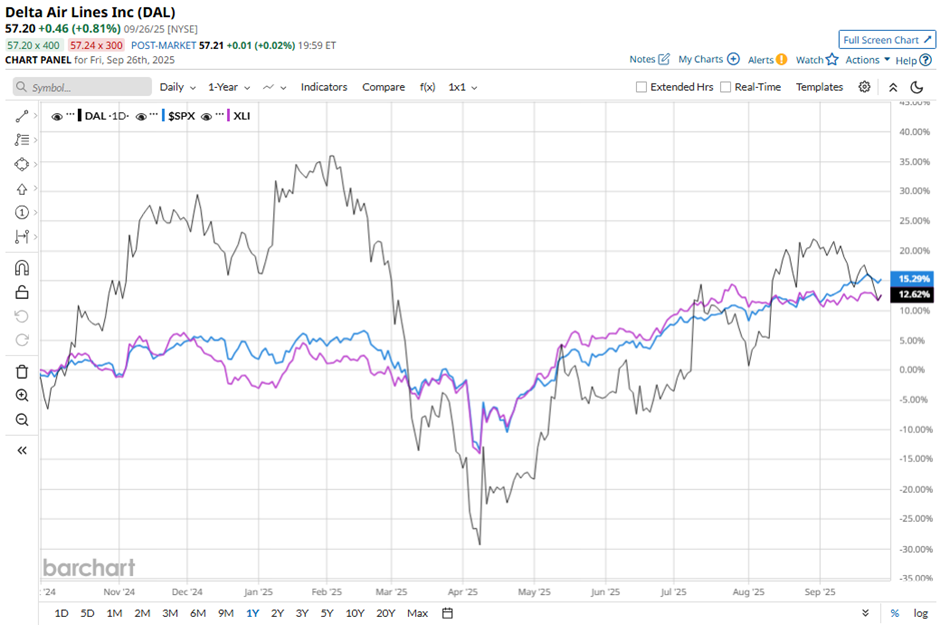Screen dimensions: 940x625
Task: Delete drawings with the trash icon
Action: point(22,372)
